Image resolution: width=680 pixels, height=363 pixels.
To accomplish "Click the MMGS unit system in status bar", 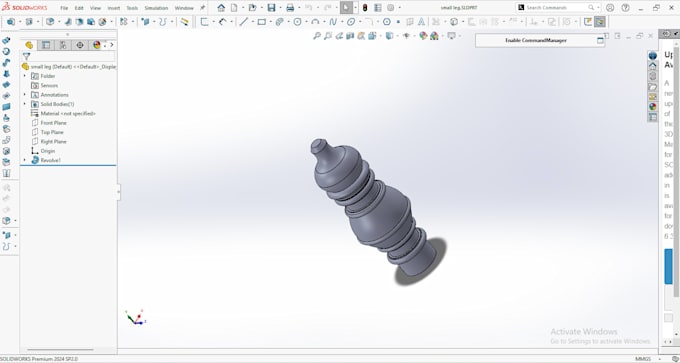I will [x=643, y=359].
